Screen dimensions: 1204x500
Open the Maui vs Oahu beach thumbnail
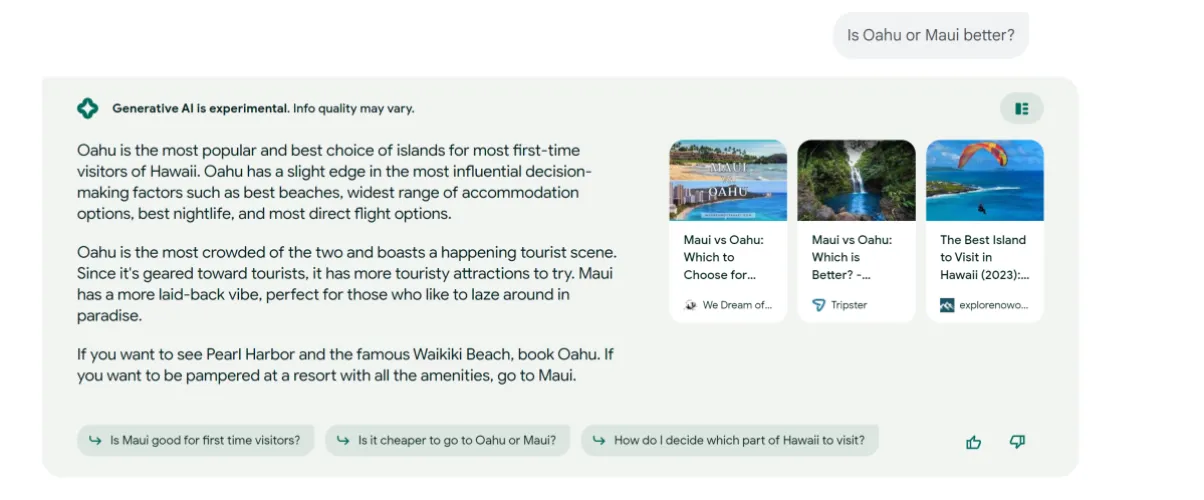[x=728, y=180]
